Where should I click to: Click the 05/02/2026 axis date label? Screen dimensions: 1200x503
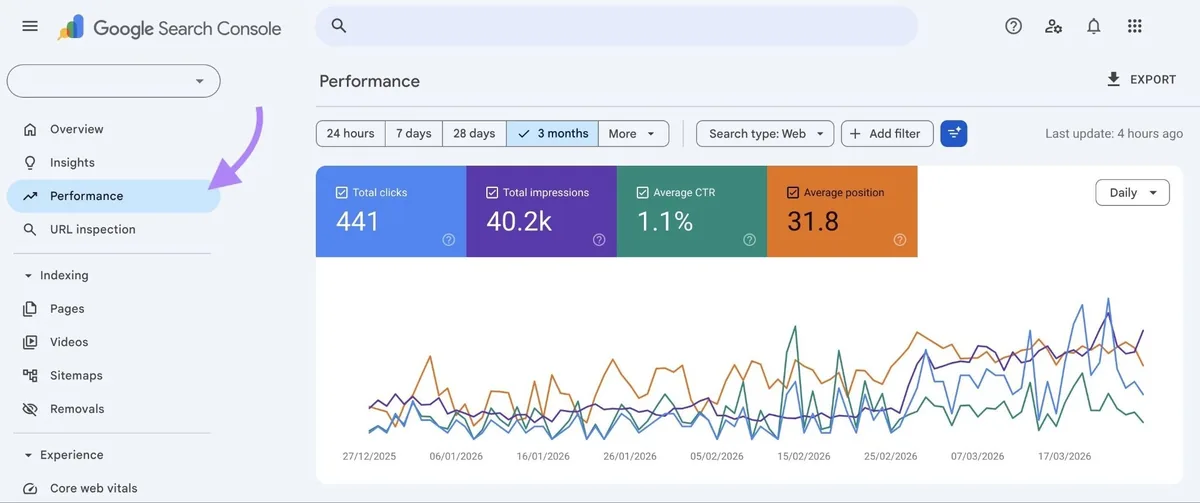point(717,456)
